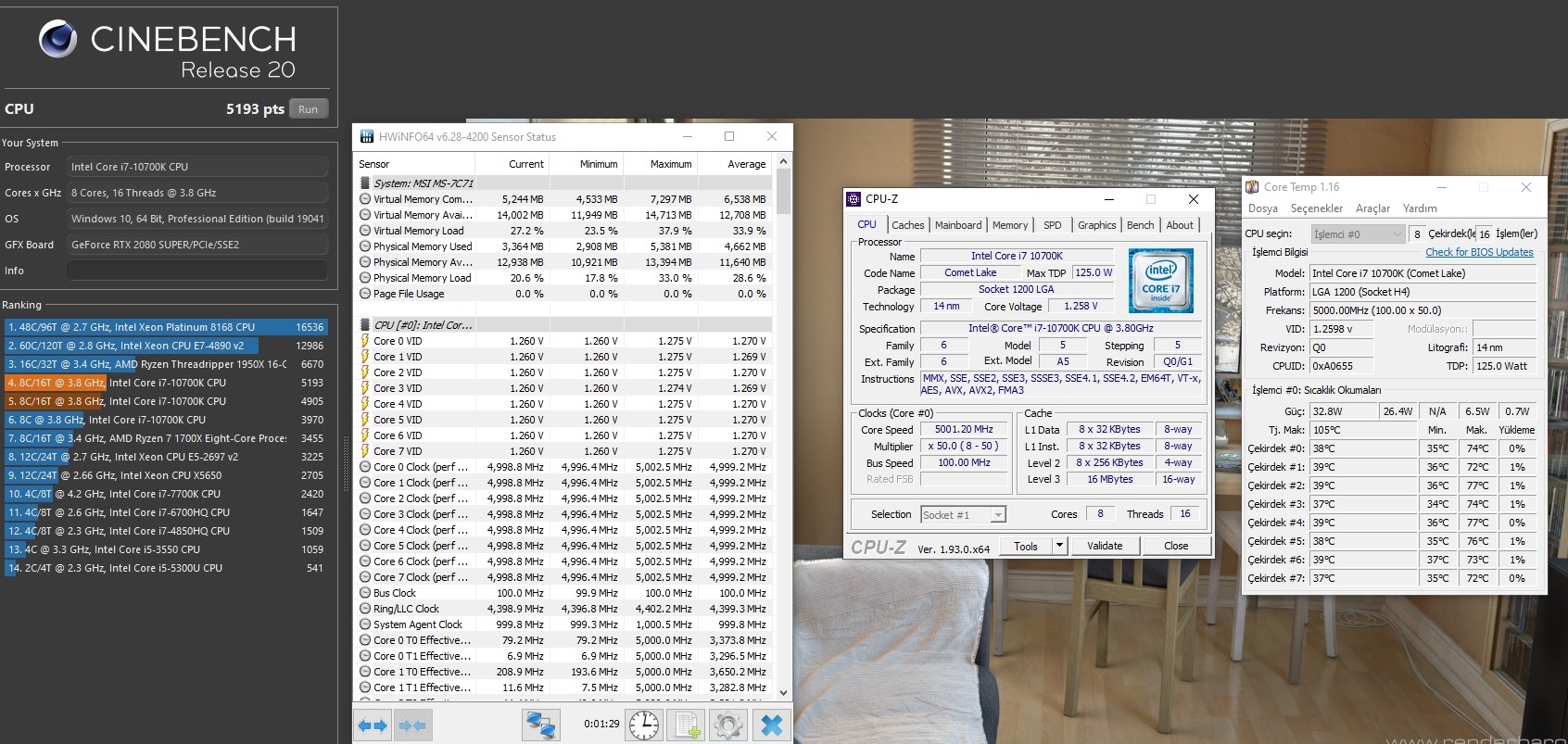Click HWiNFO shrink columns arrows icon
The width and height of the screenshot is (1568, 744).
click(411, 725)
